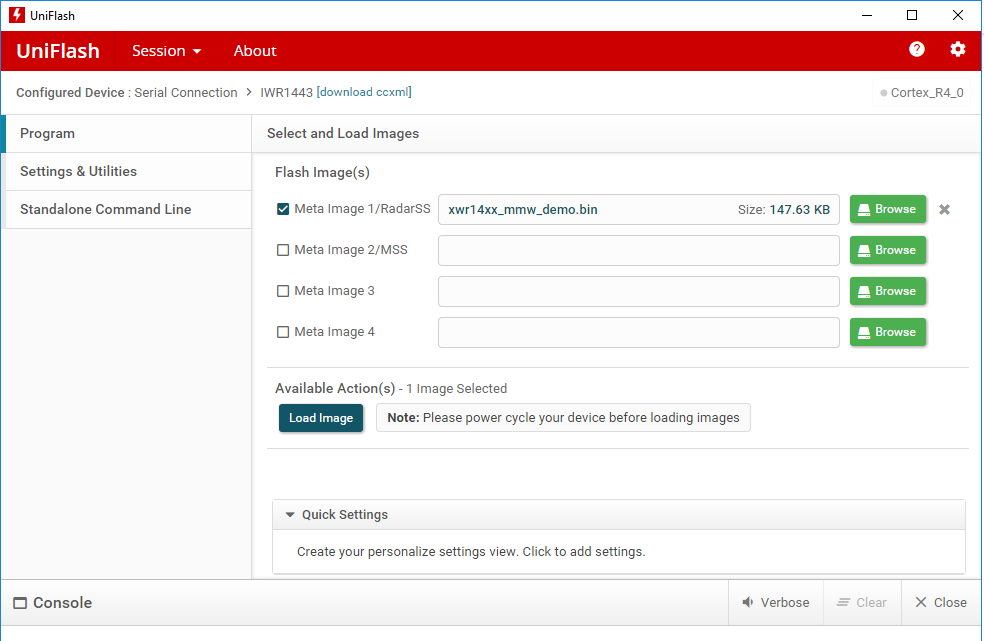Click the Load Image button
984x641 pixels.
pyautogui.click(x=321, y=418)
